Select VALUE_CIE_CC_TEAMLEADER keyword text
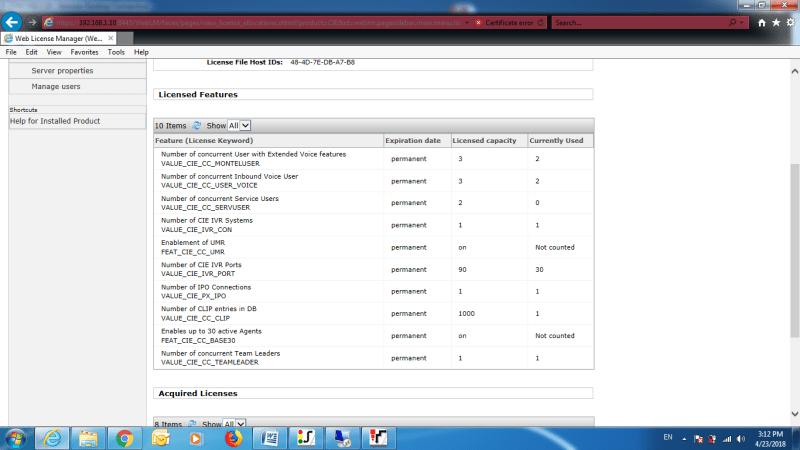Image resolution: width=800 pixels, height=450 pixels. (x=210, y=362)
